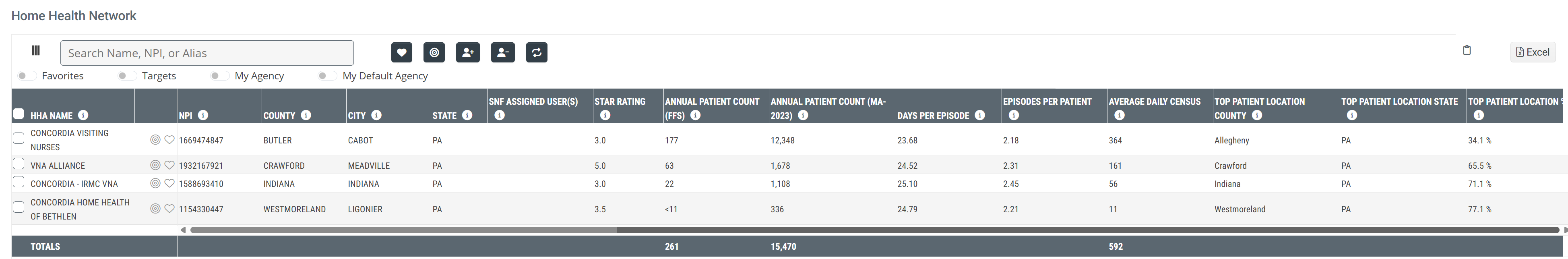Check the VNA Alliance row checkbox
The width and height of the screenshot is (1568, 259).
[19, 164]
